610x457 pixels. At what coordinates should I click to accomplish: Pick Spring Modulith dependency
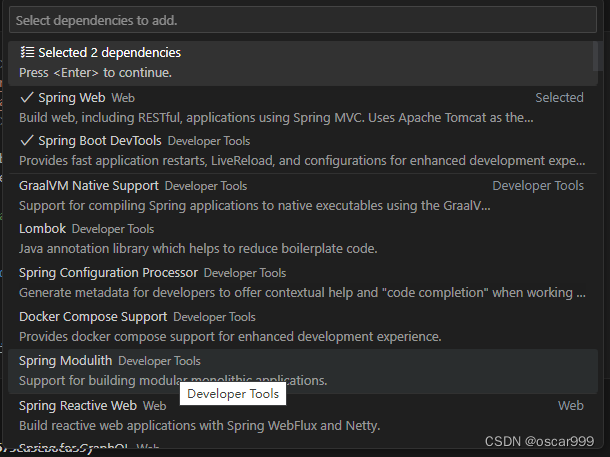(x=303, y=371)
